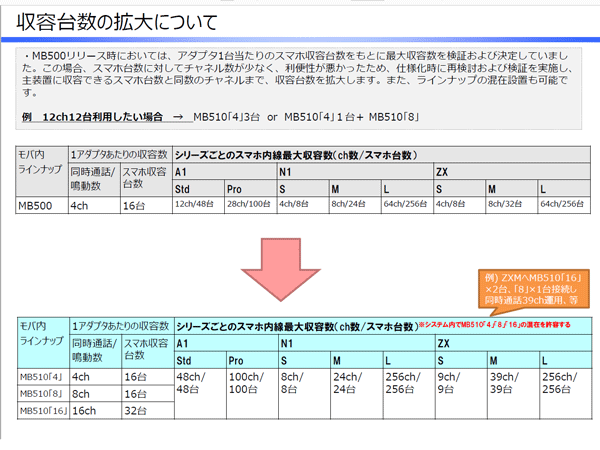600x450 pixels.
Task: Click the MB510「16」 row label in cyan table
Action: tap(44, 411)
